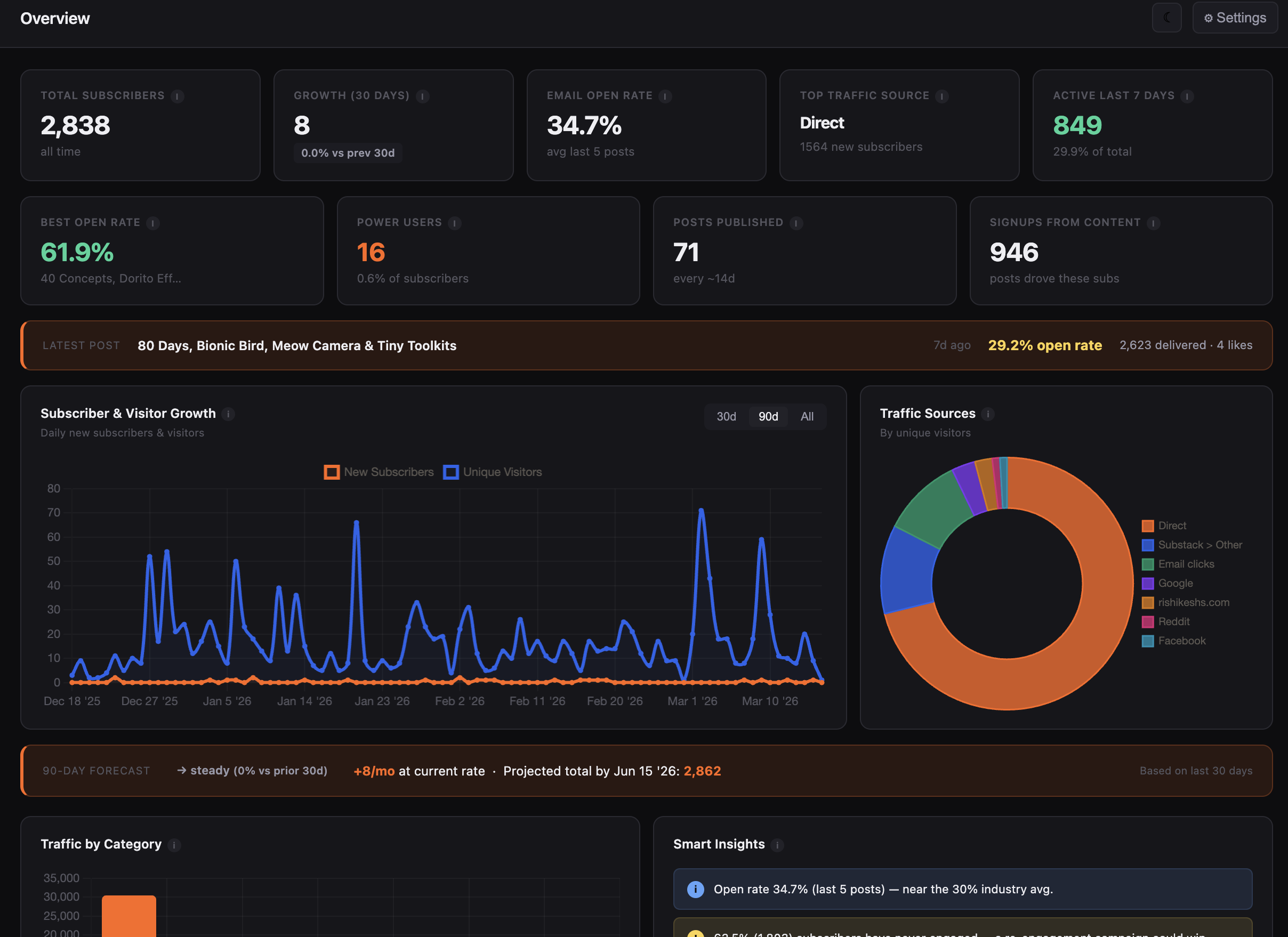Open Settings button
Image resolution: width=1288 pixels, height=937 pixels.
(1235, 18)
